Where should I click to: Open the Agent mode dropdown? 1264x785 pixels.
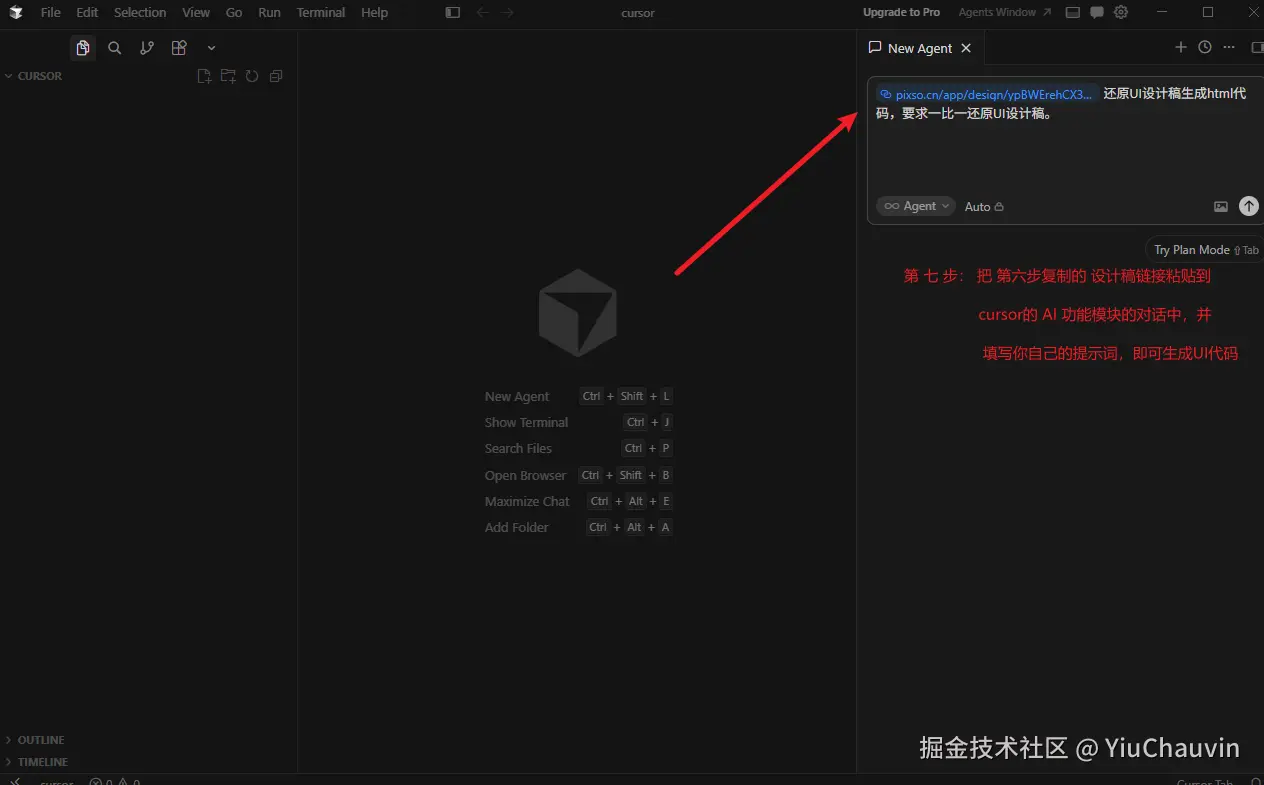point(916,206)
